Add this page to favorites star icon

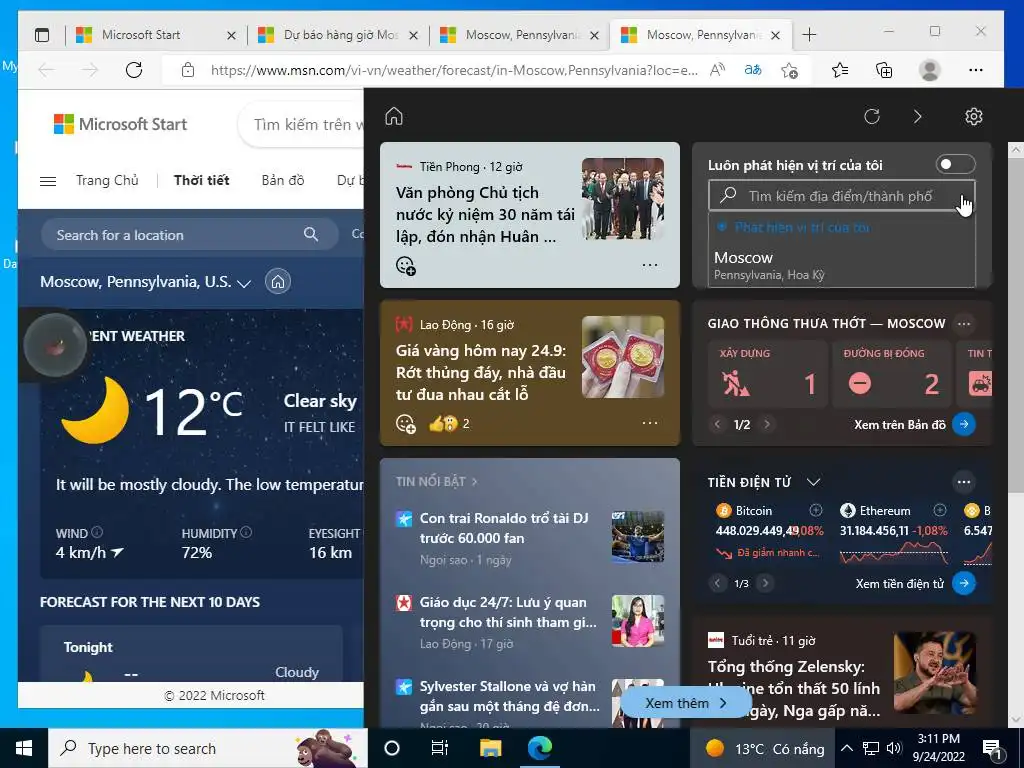[x=790, y=70]
